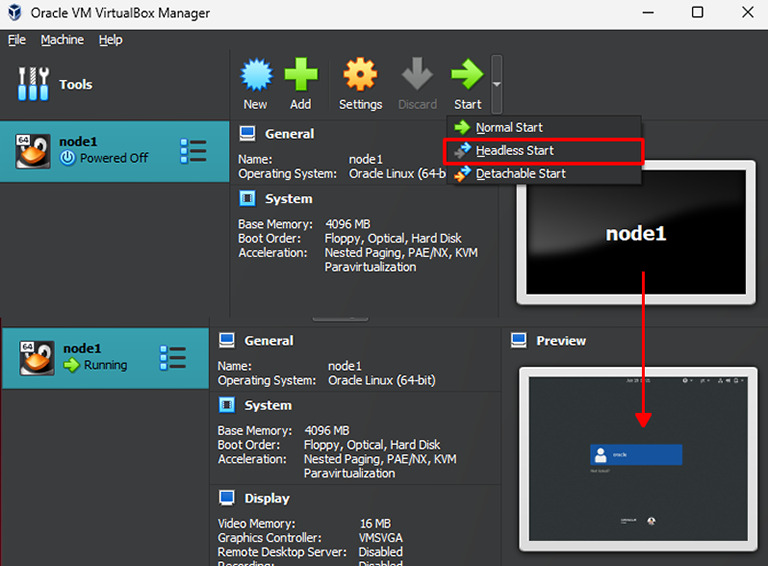Click the Discard toolbar icon

(x=417, y=74)
